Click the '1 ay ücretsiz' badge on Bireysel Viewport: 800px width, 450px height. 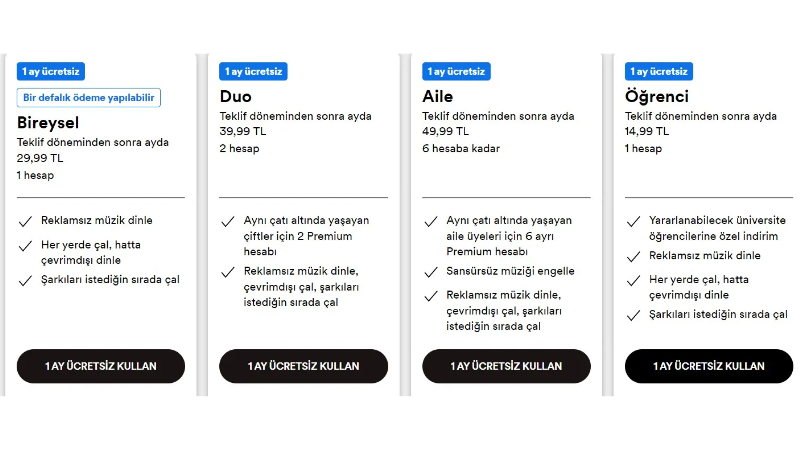(x=51, y=71)
